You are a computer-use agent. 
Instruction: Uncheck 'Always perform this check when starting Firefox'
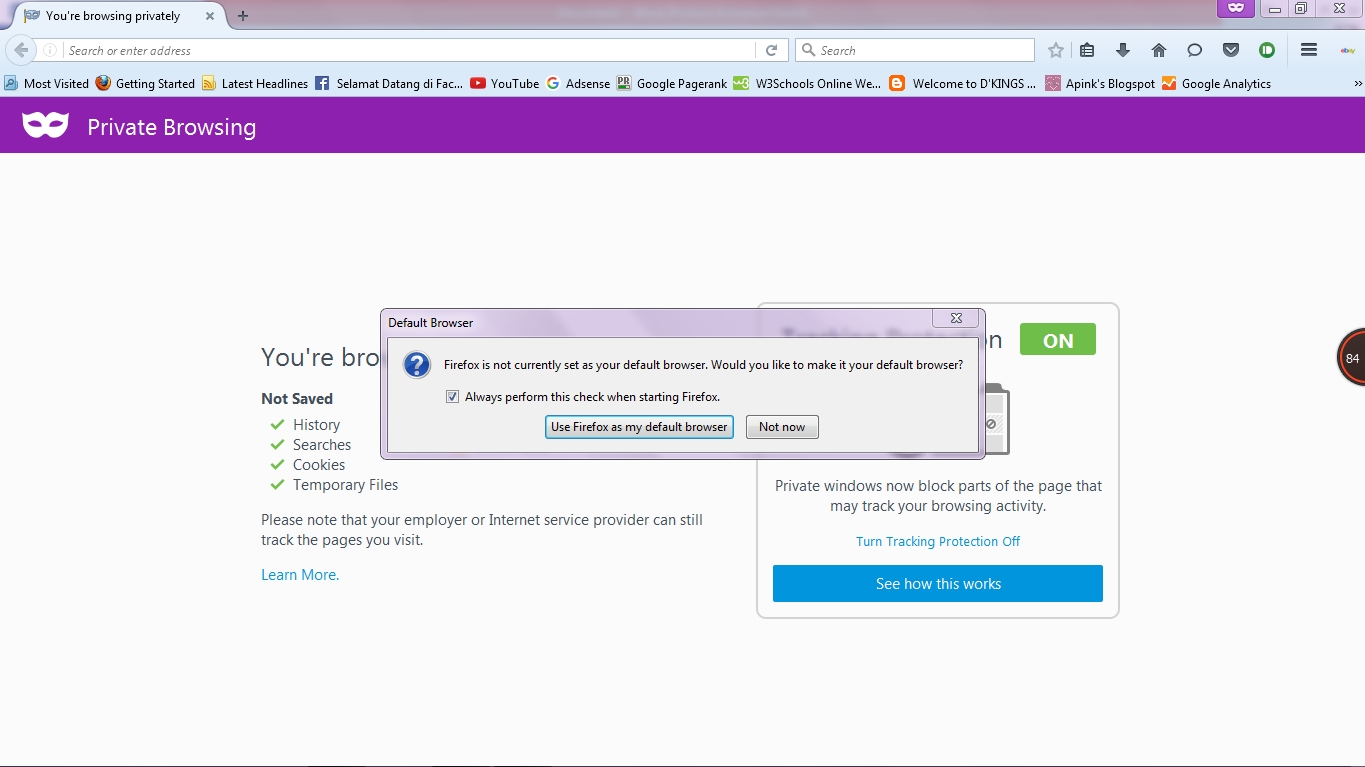click(x=453, y=397)
